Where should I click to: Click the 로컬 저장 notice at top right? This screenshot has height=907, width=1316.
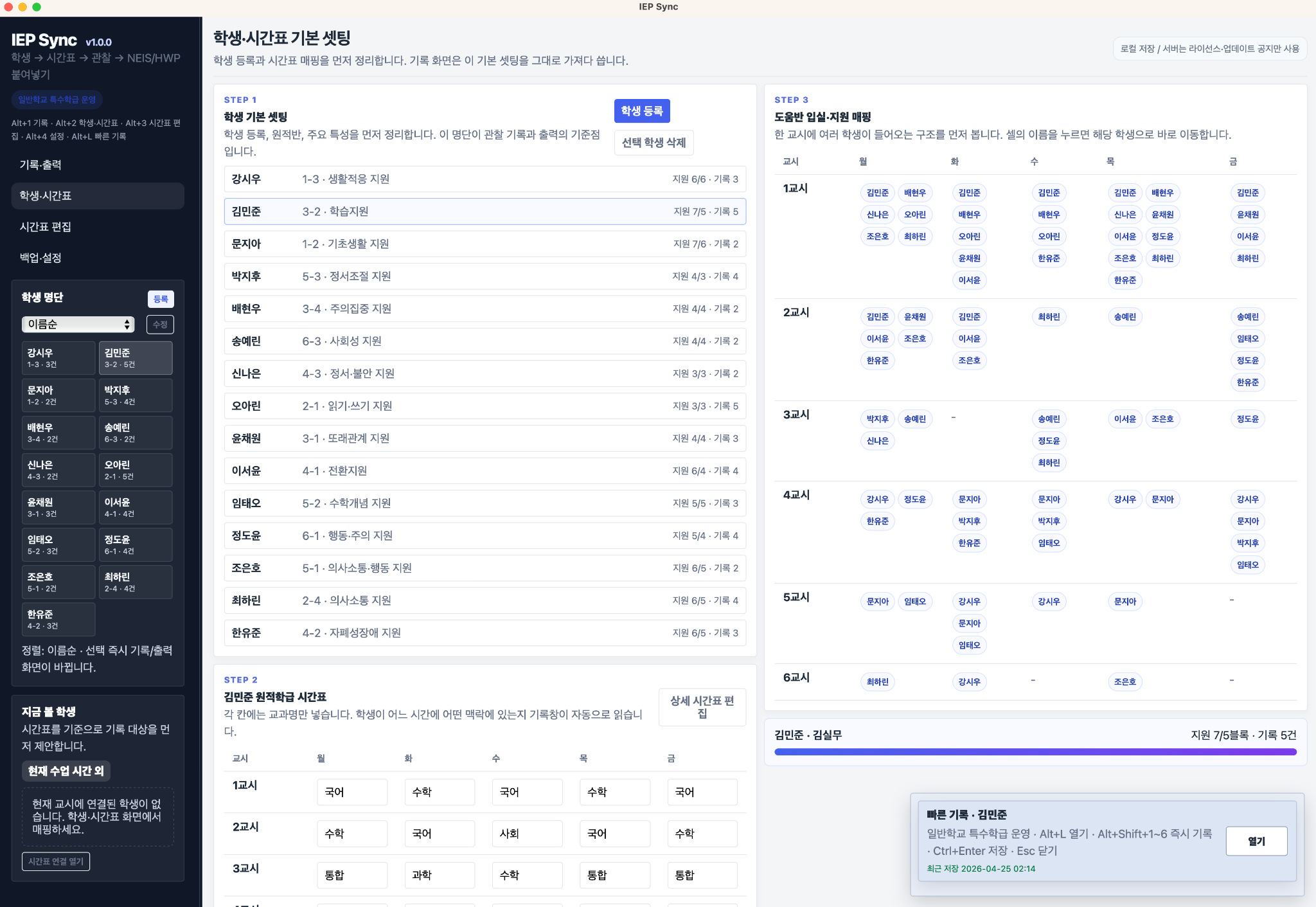[1211, 48]
